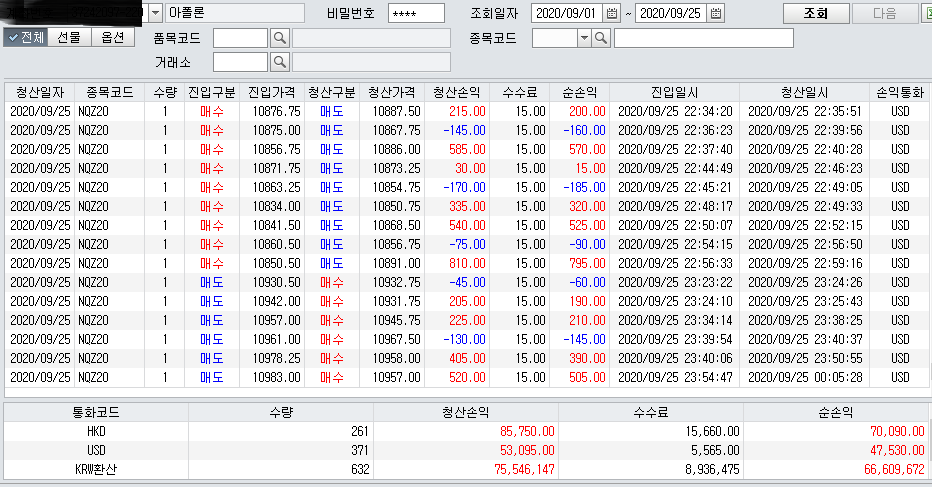Screen dimensions: 932x487
Task: Click entry time 2020/09/25 23:23:22
Action: tap(675, 282)
